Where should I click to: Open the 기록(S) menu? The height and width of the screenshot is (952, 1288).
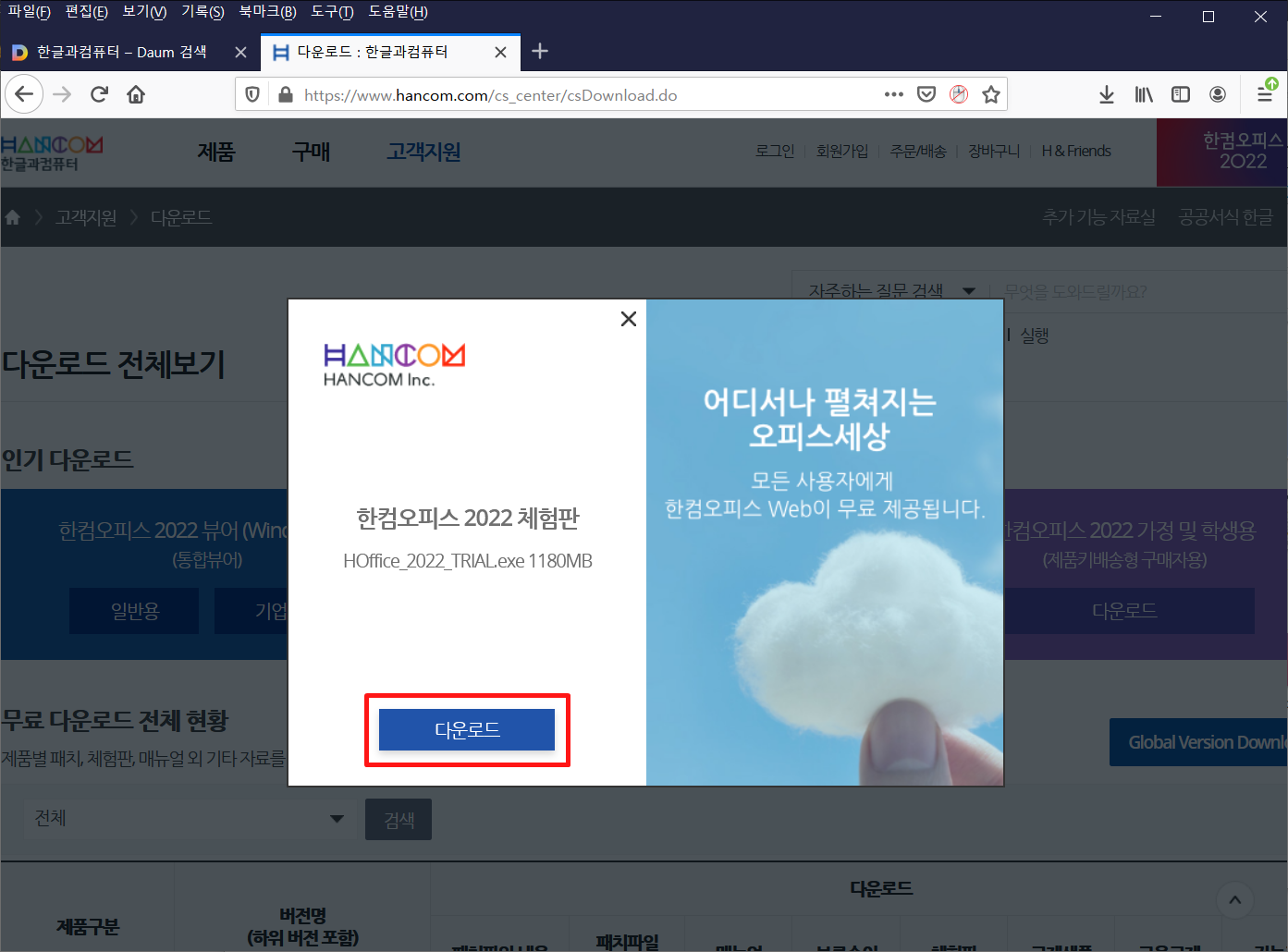[x=203, y=12]
